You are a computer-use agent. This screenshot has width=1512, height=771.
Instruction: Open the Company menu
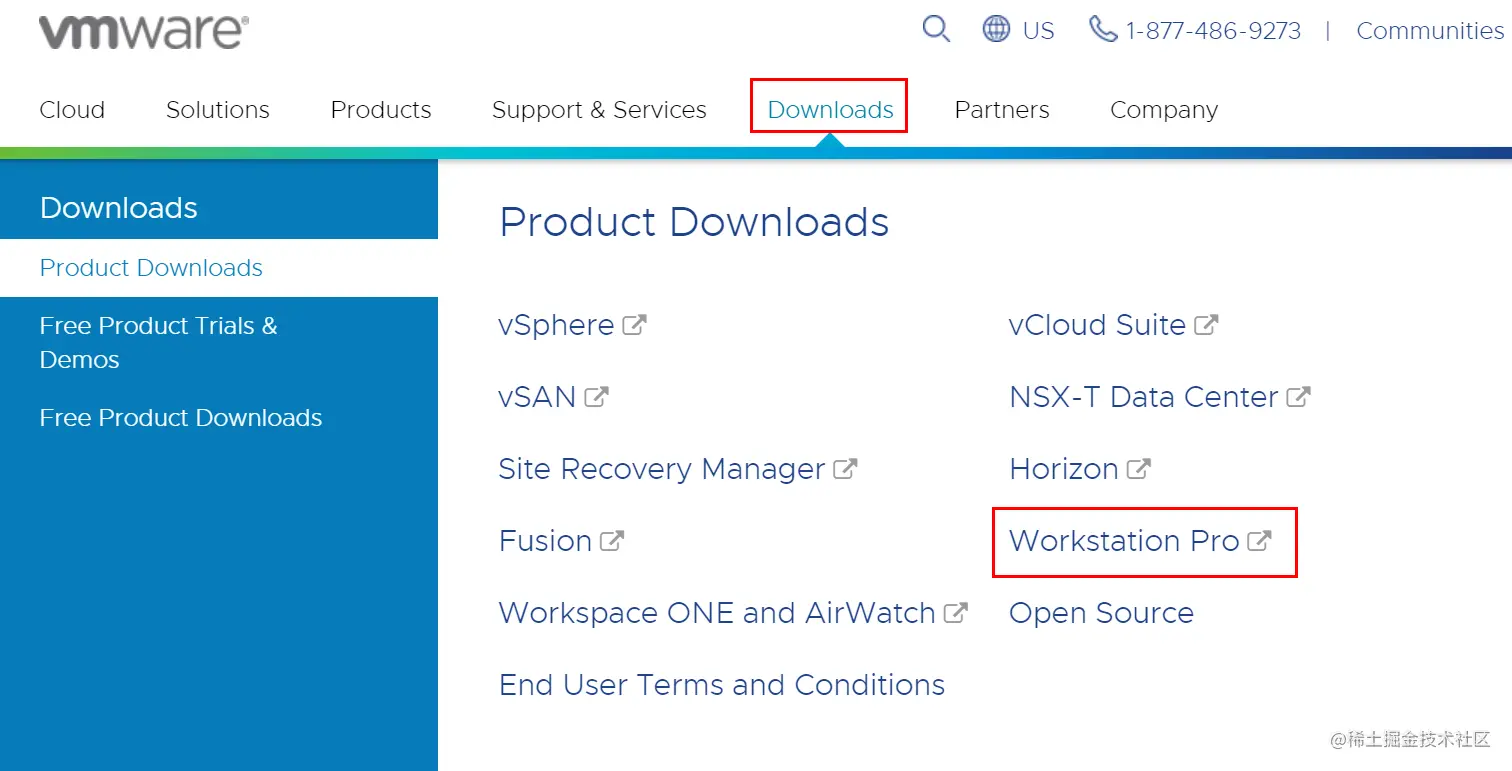pos(1164,109)
